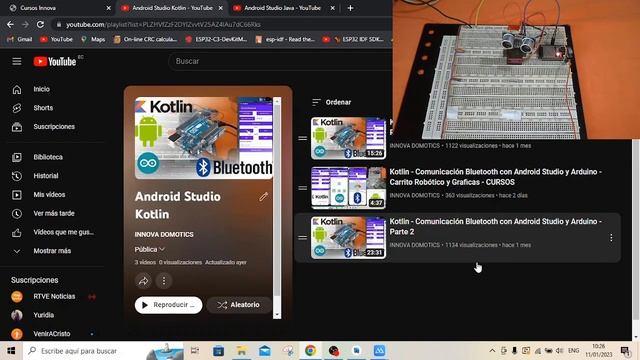Grab the drag handle of Parte 2 video
Image resolution: width=640 pixels, height=360 pixels.
302,238
